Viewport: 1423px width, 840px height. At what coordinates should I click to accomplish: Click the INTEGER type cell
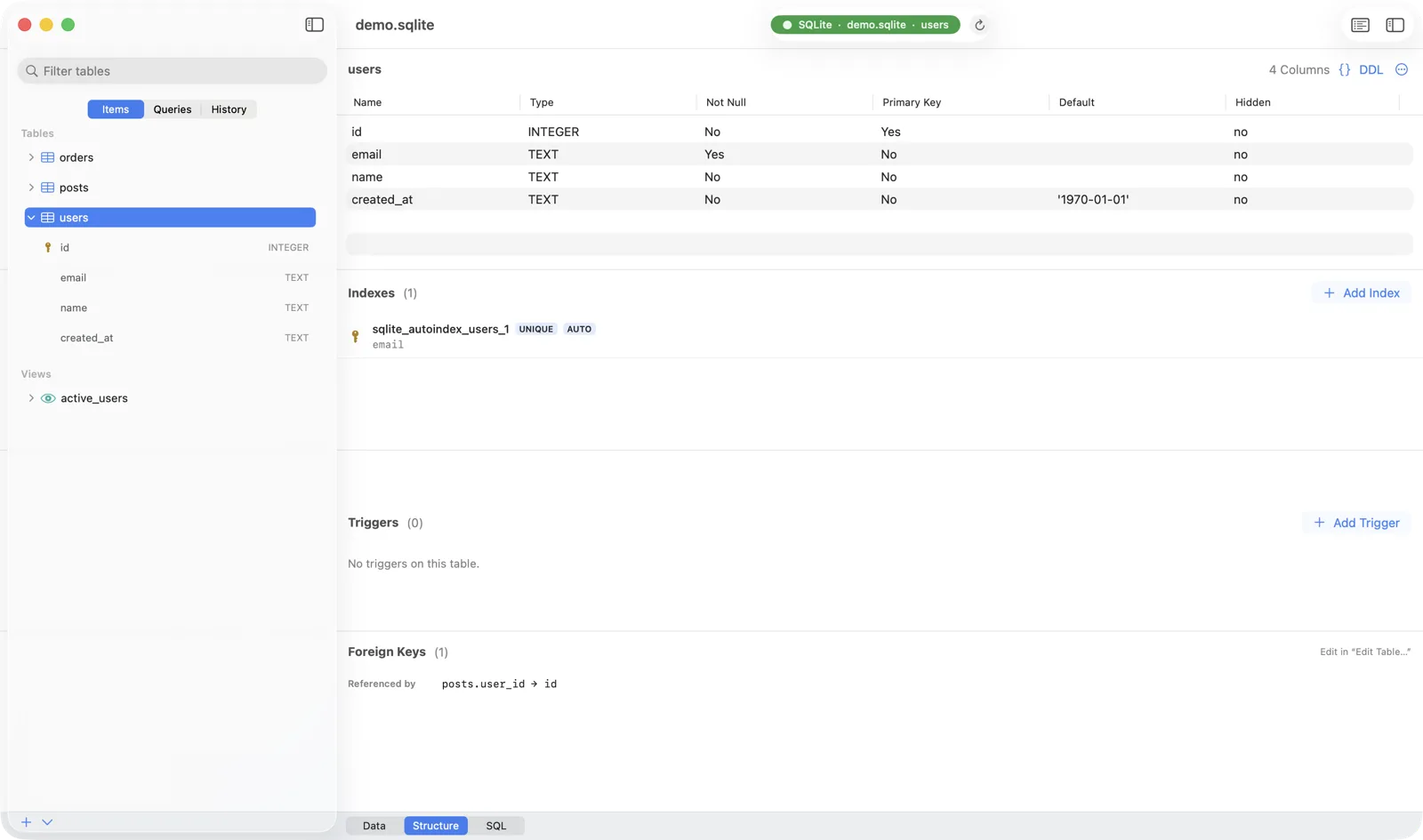click(x=553, y=132)
